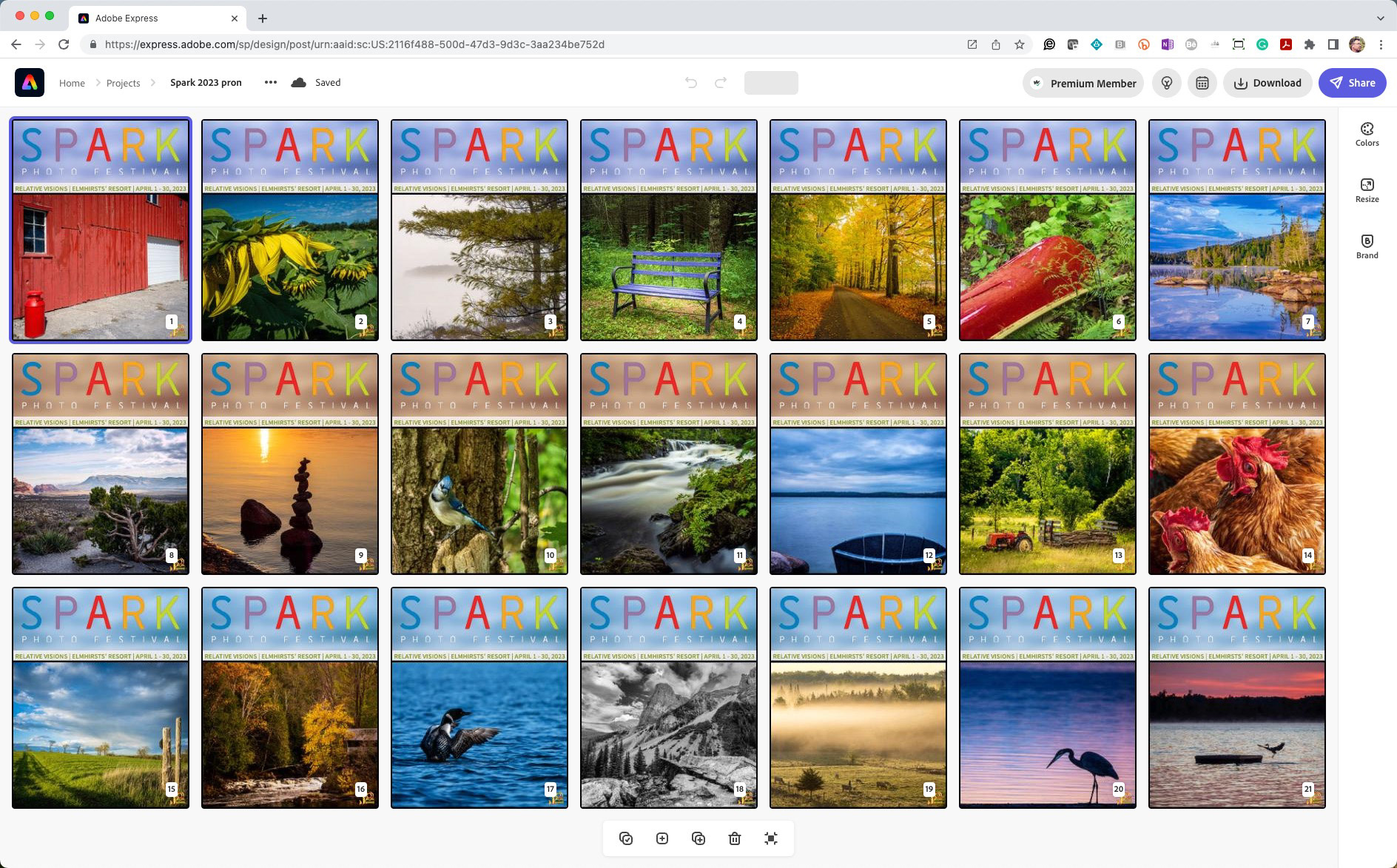Select page 3 misty pine thumbnail

click(479, 230)
